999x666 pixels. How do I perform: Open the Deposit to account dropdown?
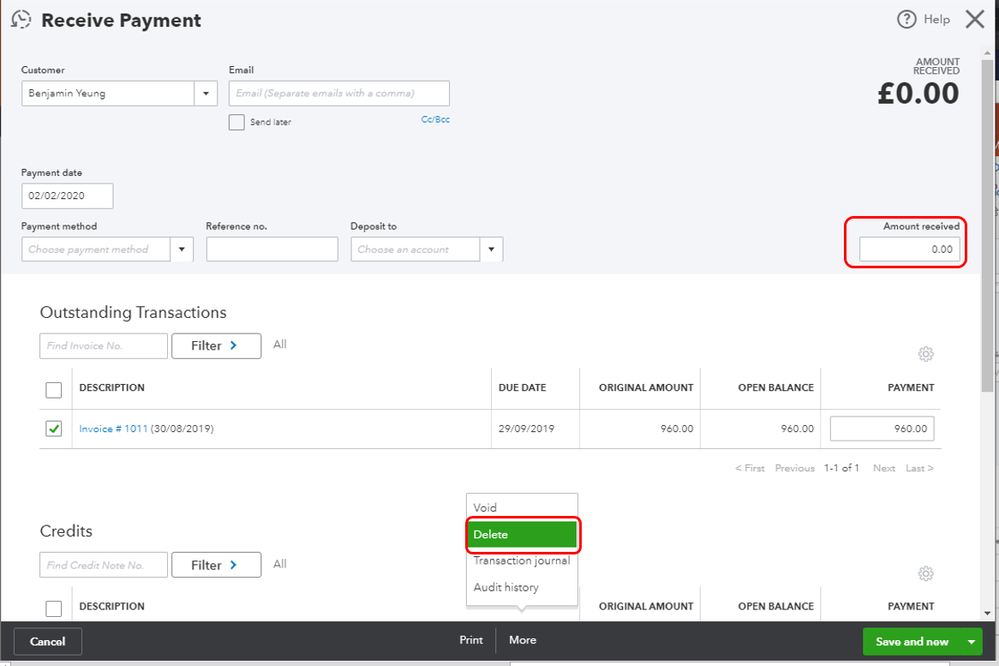pos(492,250)
